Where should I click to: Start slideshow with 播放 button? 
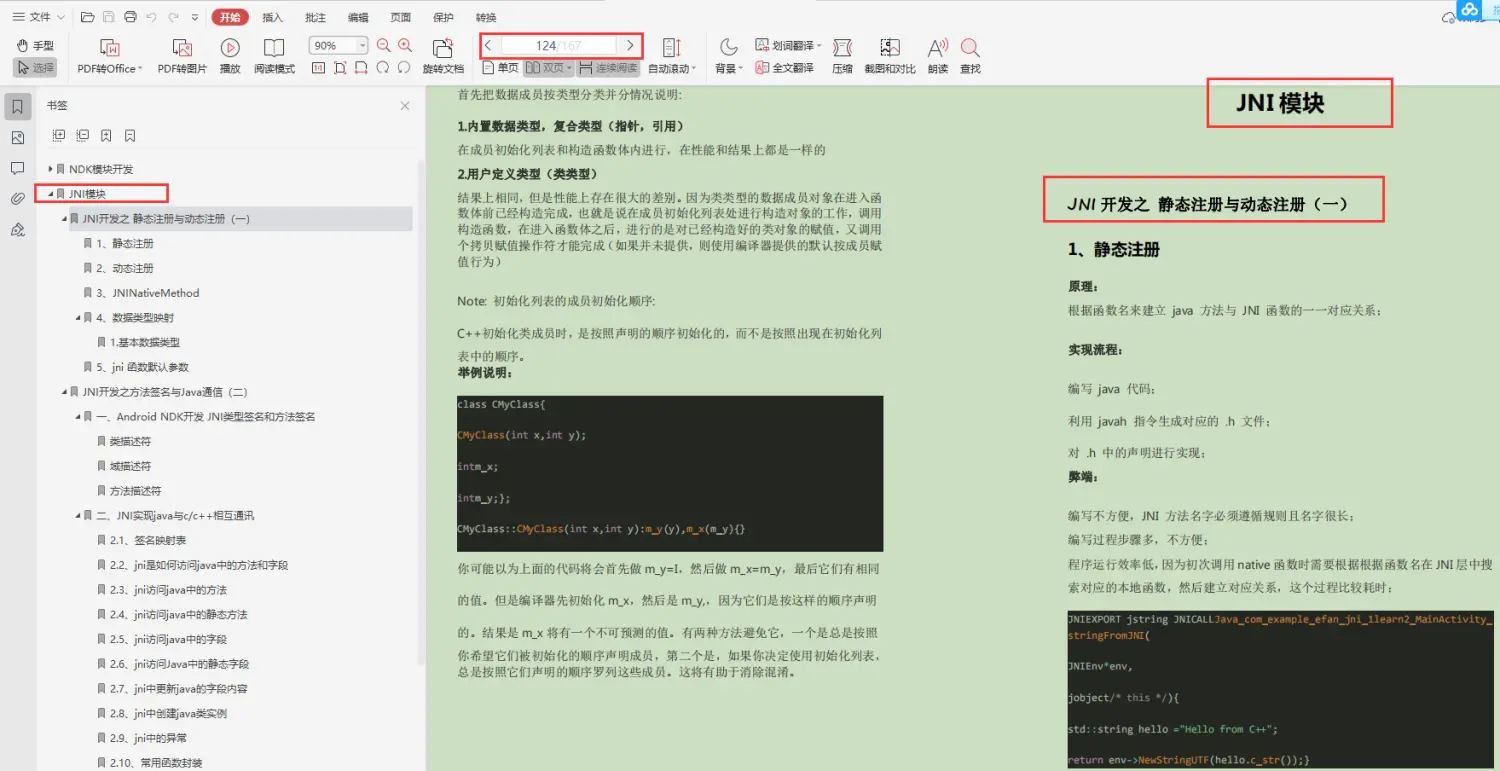click(230, 57)
